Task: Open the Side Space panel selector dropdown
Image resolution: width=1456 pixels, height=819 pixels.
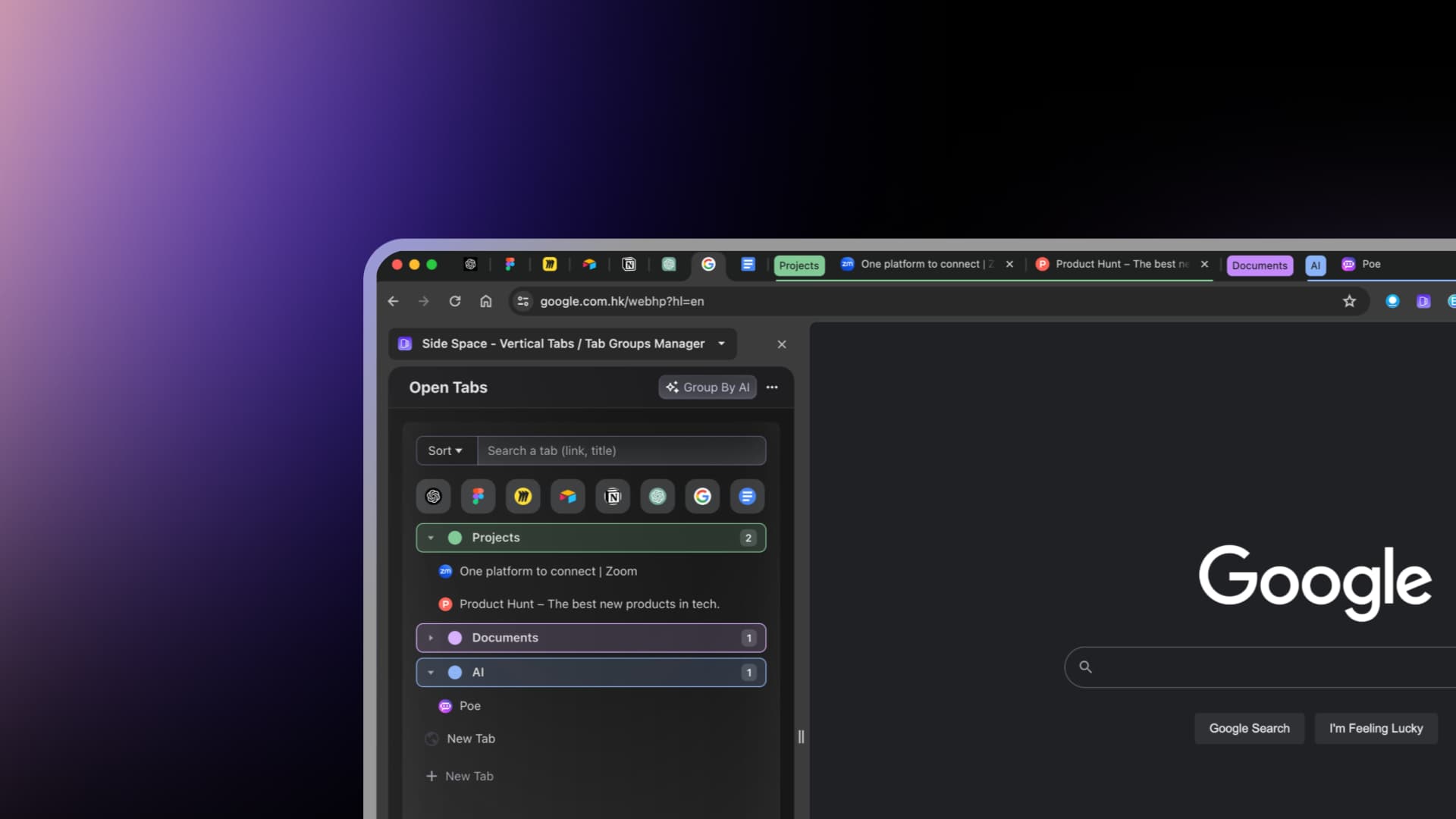Action: 721,344
